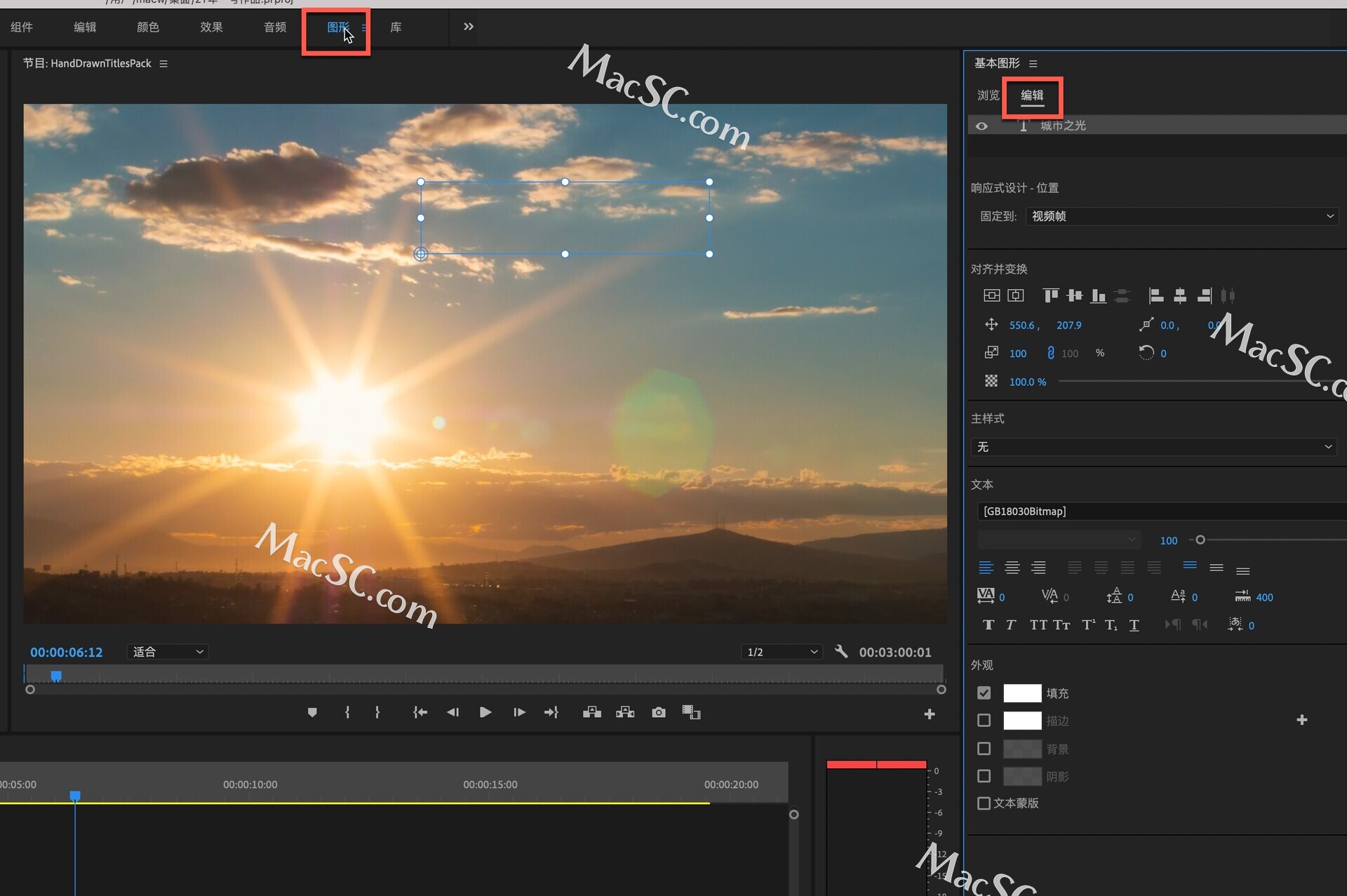The height and width of the screenshot is (896, 1347).
Task: Hide the 城市之光 text layer
Action: click(x=981, y=126)
